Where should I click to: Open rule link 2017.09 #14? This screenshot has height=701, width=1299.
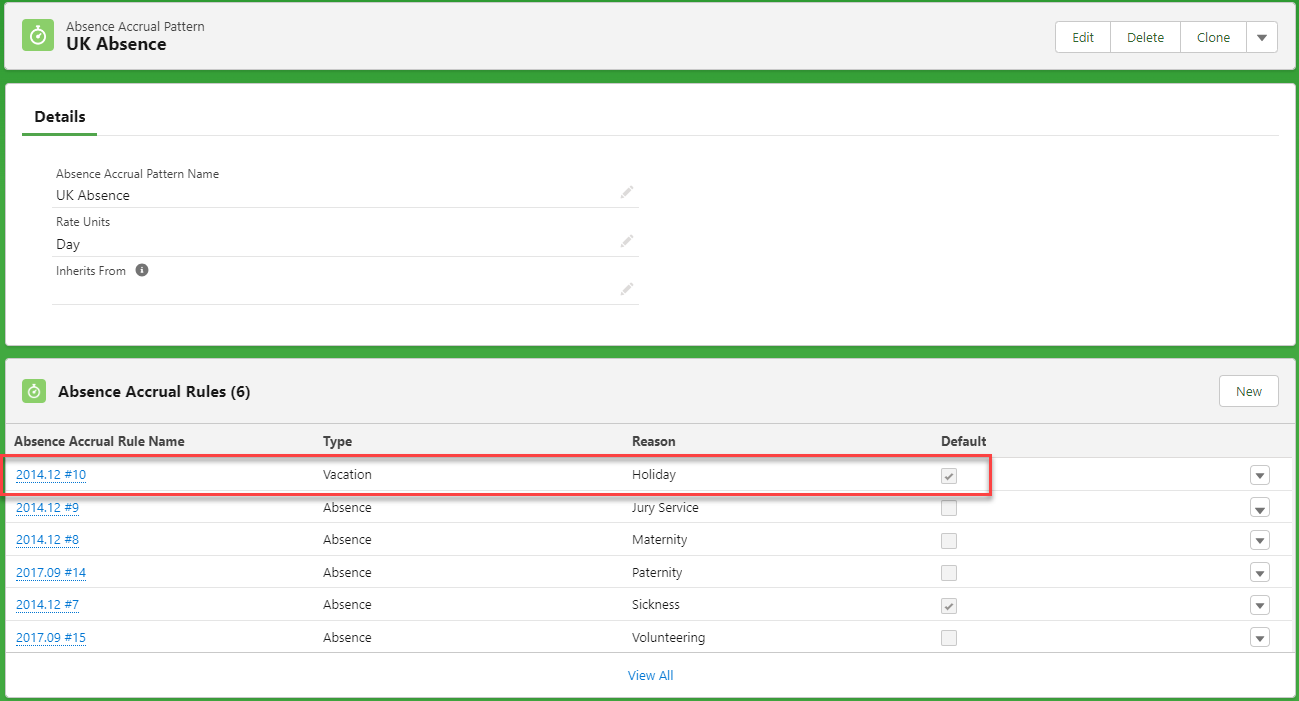click(51, 573)
